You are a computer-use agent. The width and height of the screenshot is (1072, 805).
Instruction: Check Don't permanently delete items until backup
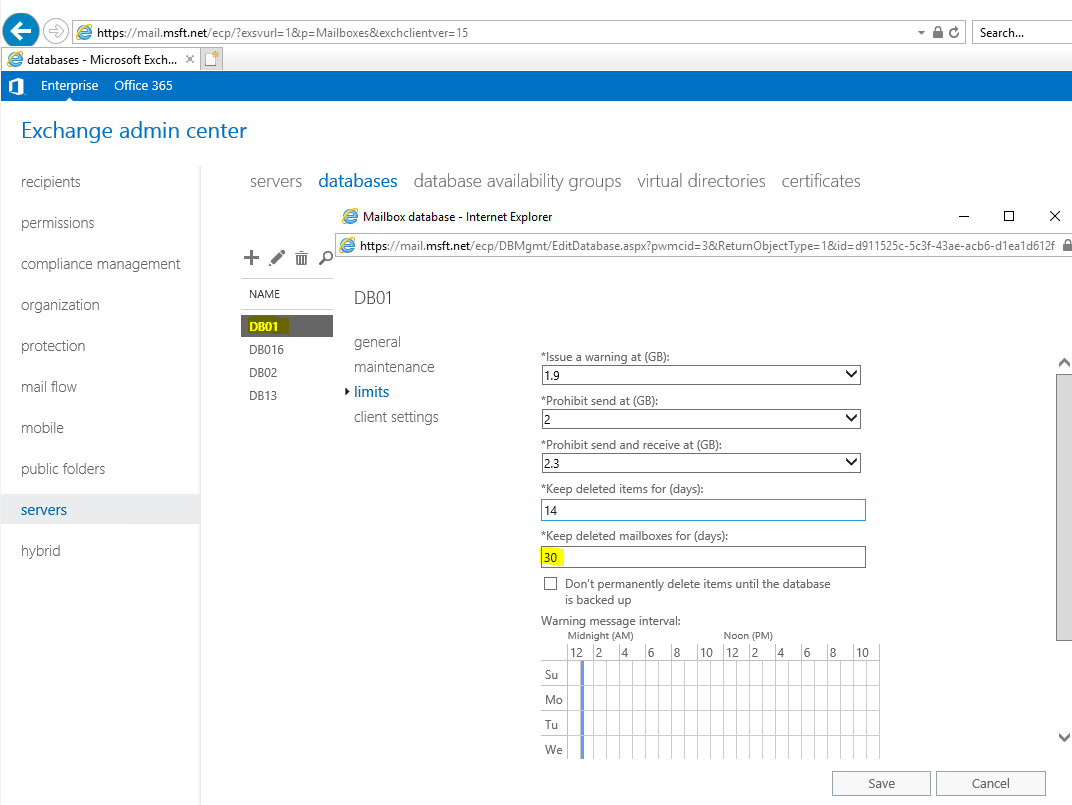pyautogui.click(x=550, y=584)
